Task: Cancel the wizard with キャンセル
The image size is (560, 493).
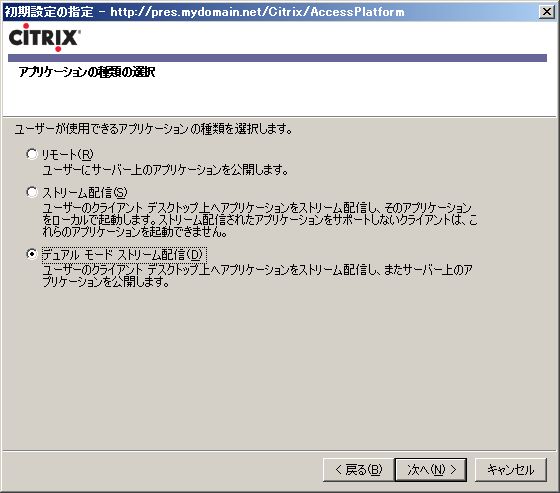Action: 511,469
